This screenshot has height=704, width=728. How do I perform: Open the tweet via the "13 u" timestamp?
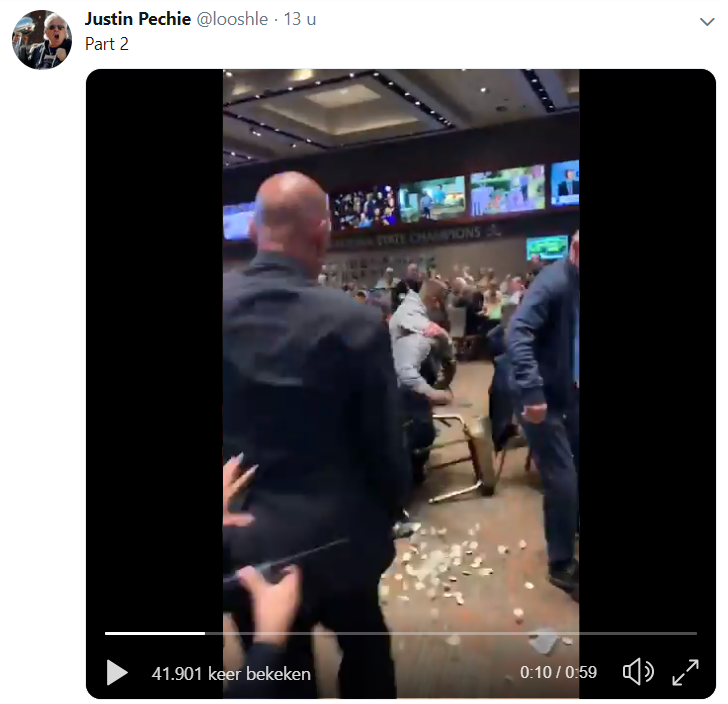click(x=300, y=19)
